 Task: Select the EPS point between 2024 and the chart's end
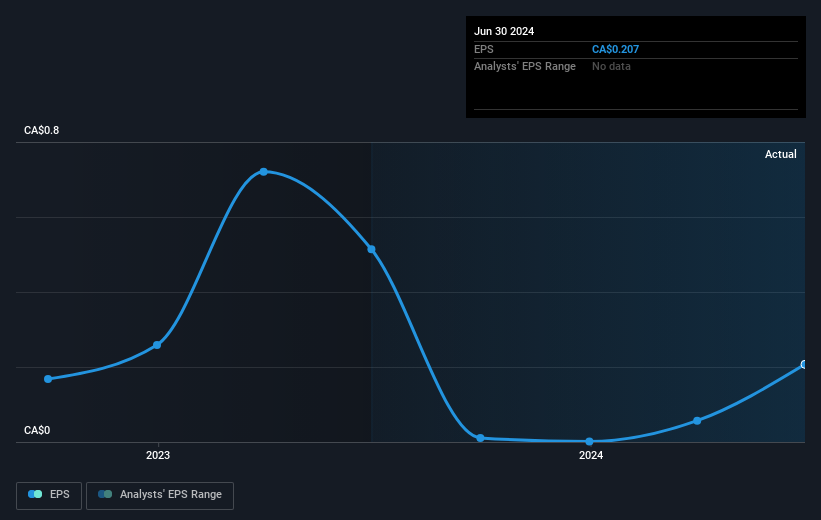[x=697, y=421]
